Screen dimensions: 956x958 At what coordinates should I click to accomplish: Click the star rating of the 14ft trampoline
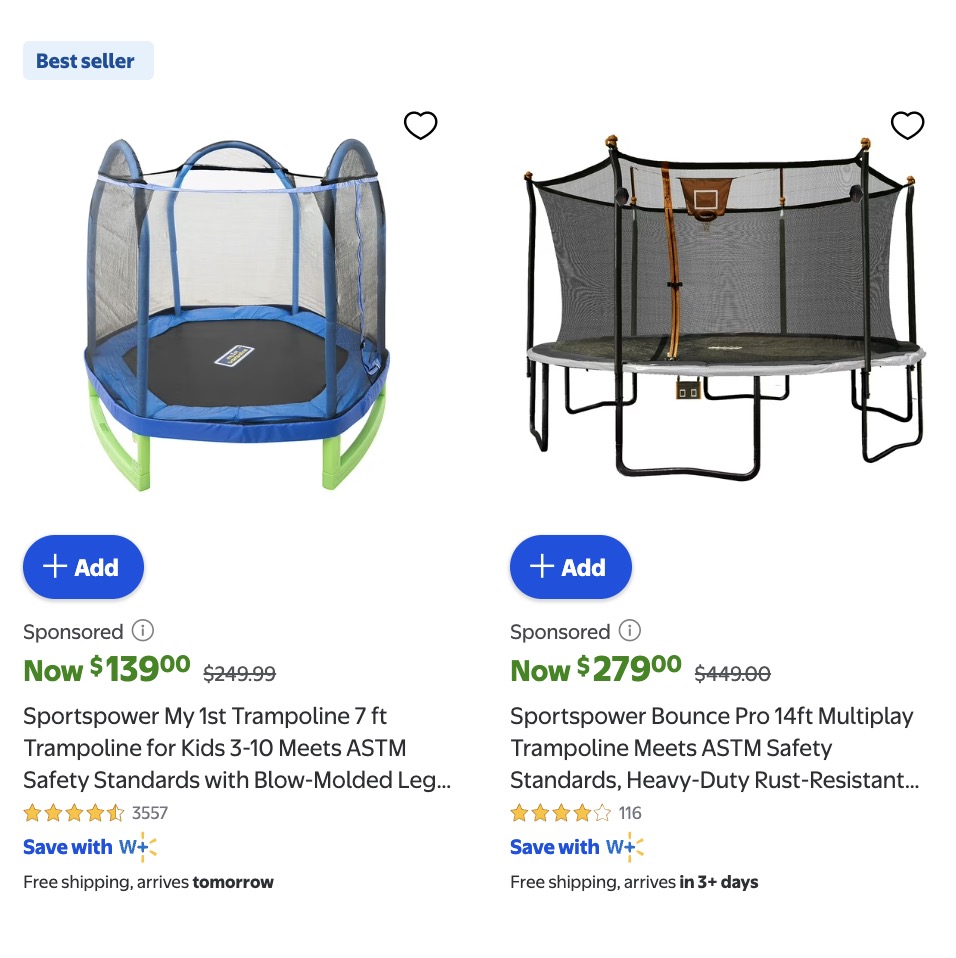point(561,813)
